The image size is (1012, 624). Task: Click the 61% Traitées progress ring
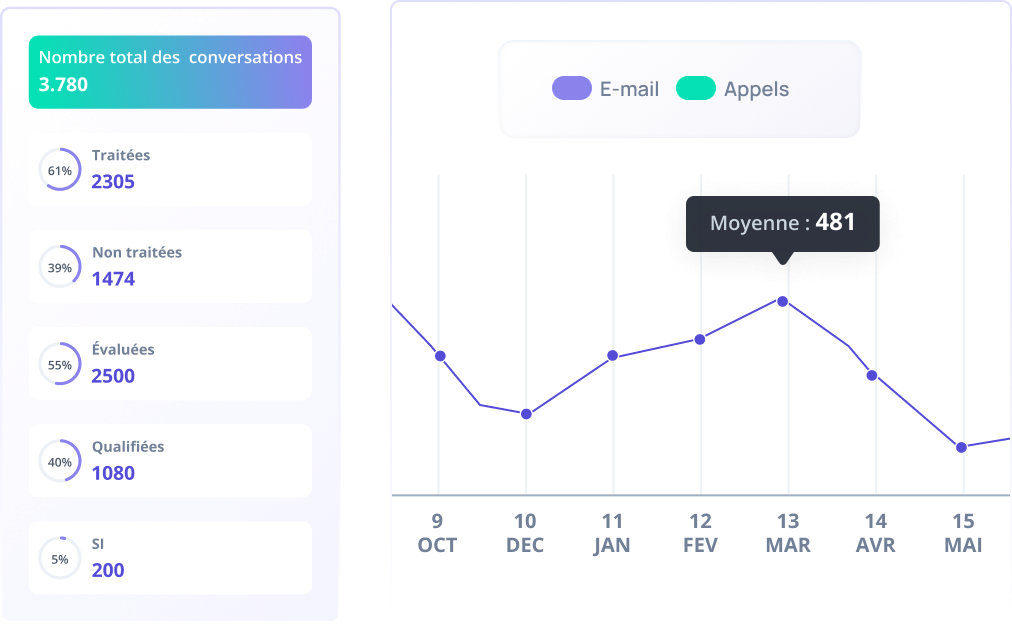tap(60, 171)
